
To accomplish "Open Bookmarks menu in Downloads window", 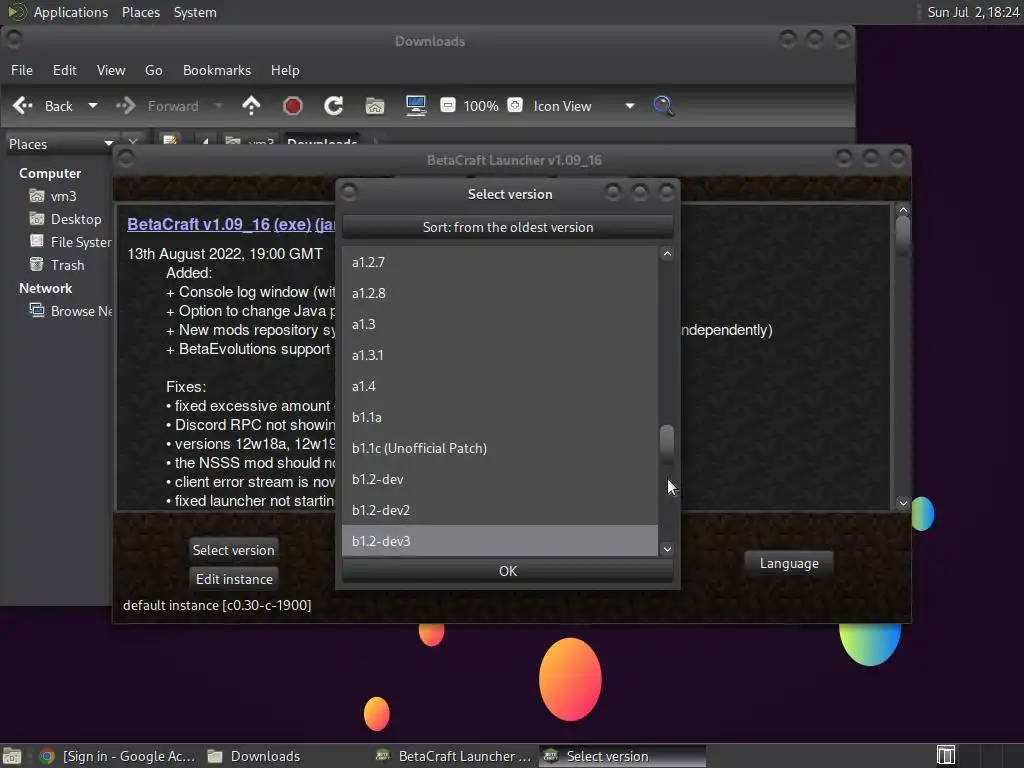I will point(217,70).
